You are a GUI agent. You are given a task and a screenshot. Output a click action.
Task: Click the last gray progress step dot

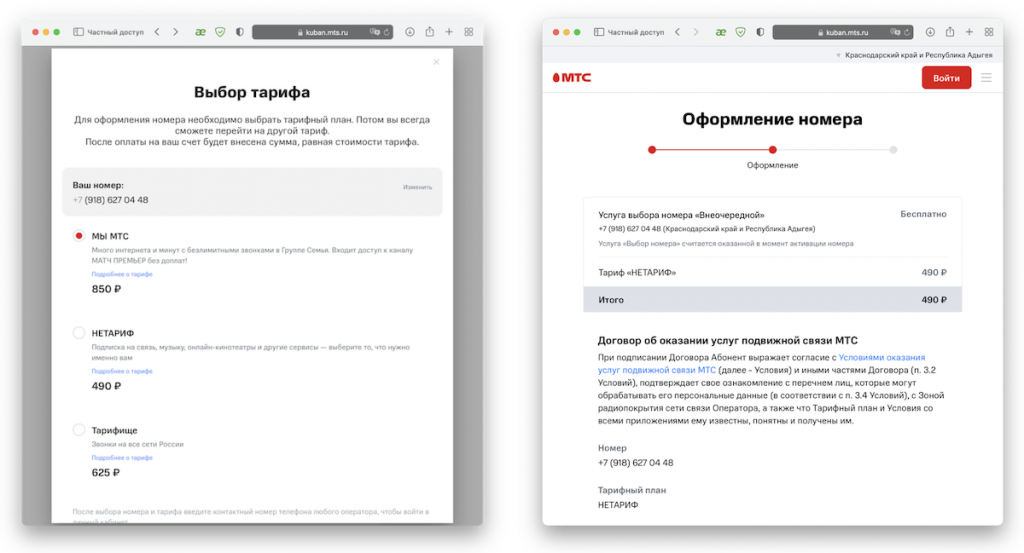(x=893, y=150)
